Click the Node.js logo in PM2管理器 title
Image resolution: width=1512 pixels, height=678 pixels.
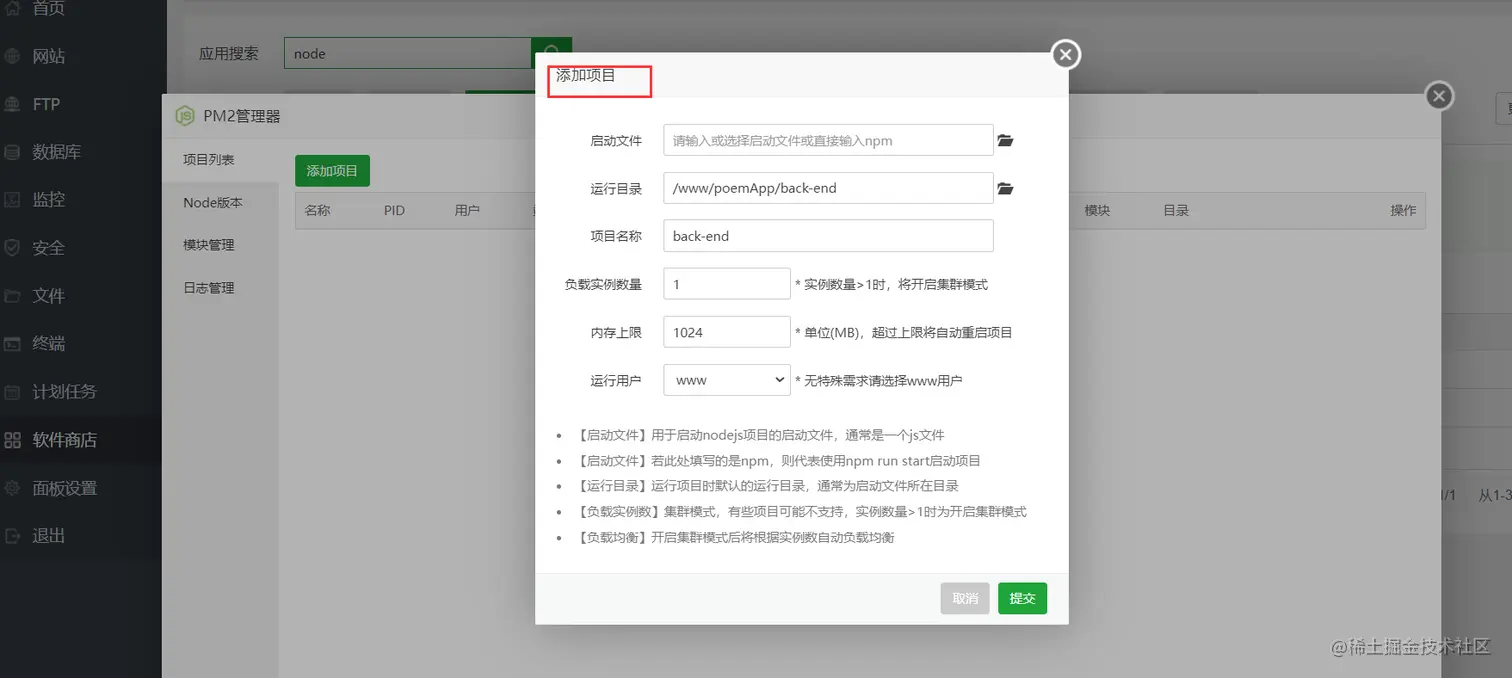point(185,116)
